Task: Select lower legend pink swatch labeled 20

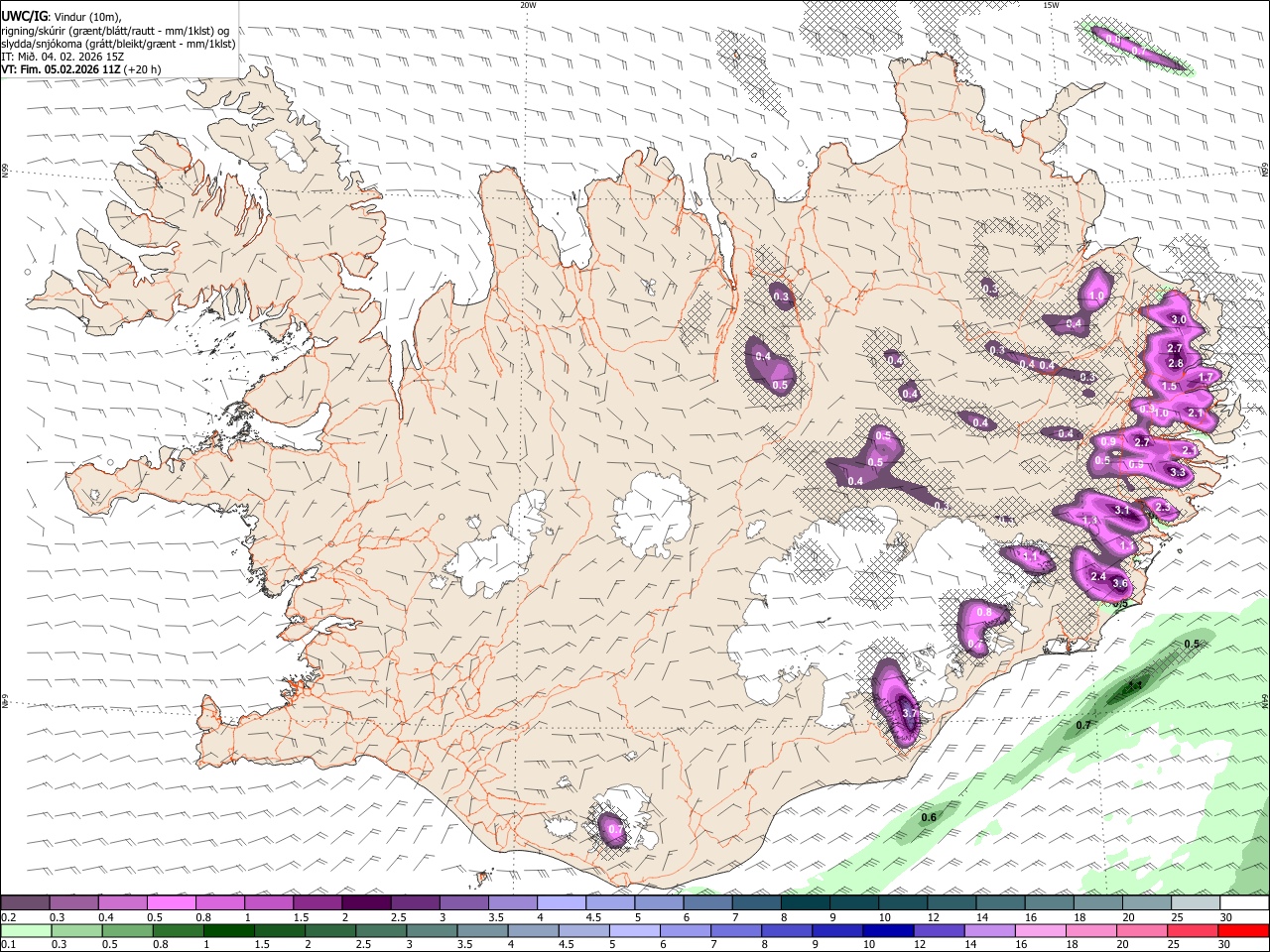Action: [1143, 930]
